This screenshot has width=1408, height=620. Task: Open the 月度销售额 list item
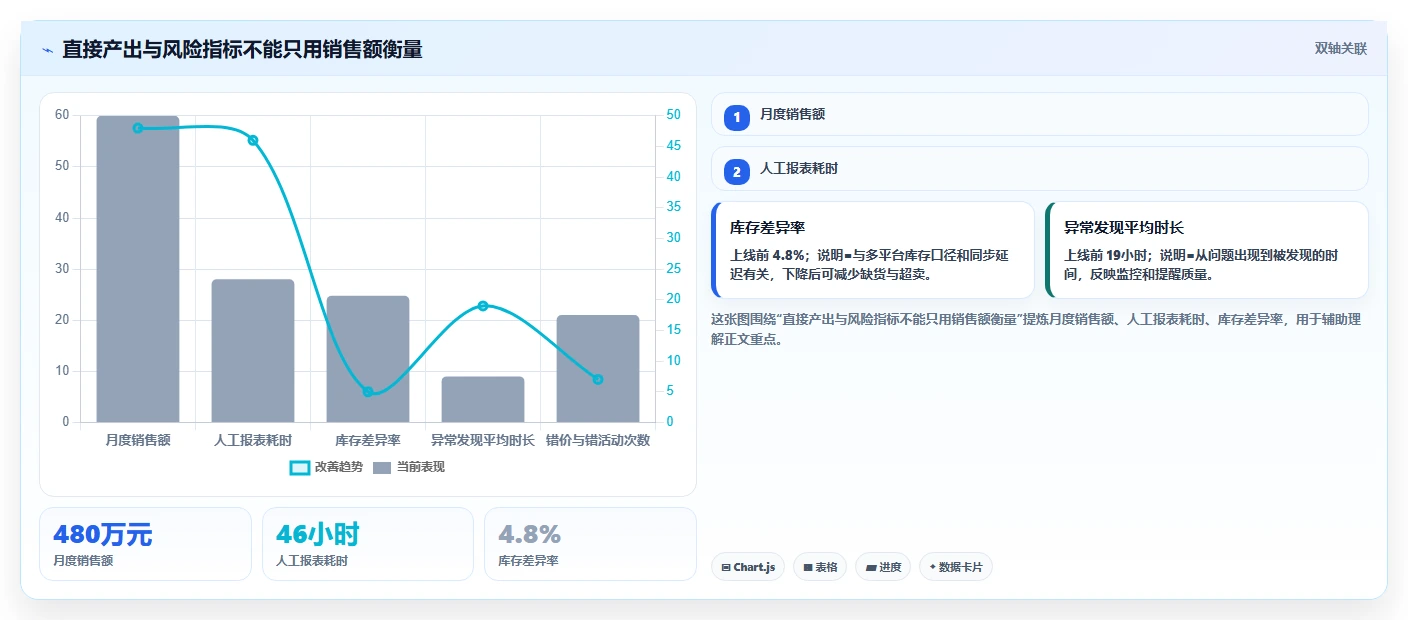click(1039, 114)
